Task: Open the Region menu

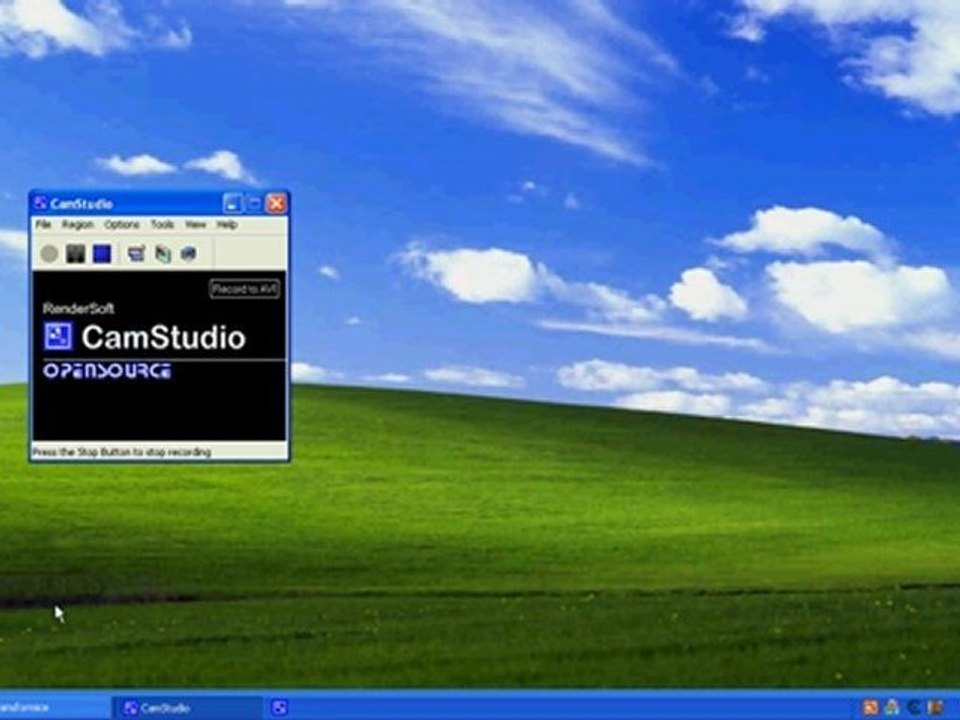Action: tap(78, 225)
